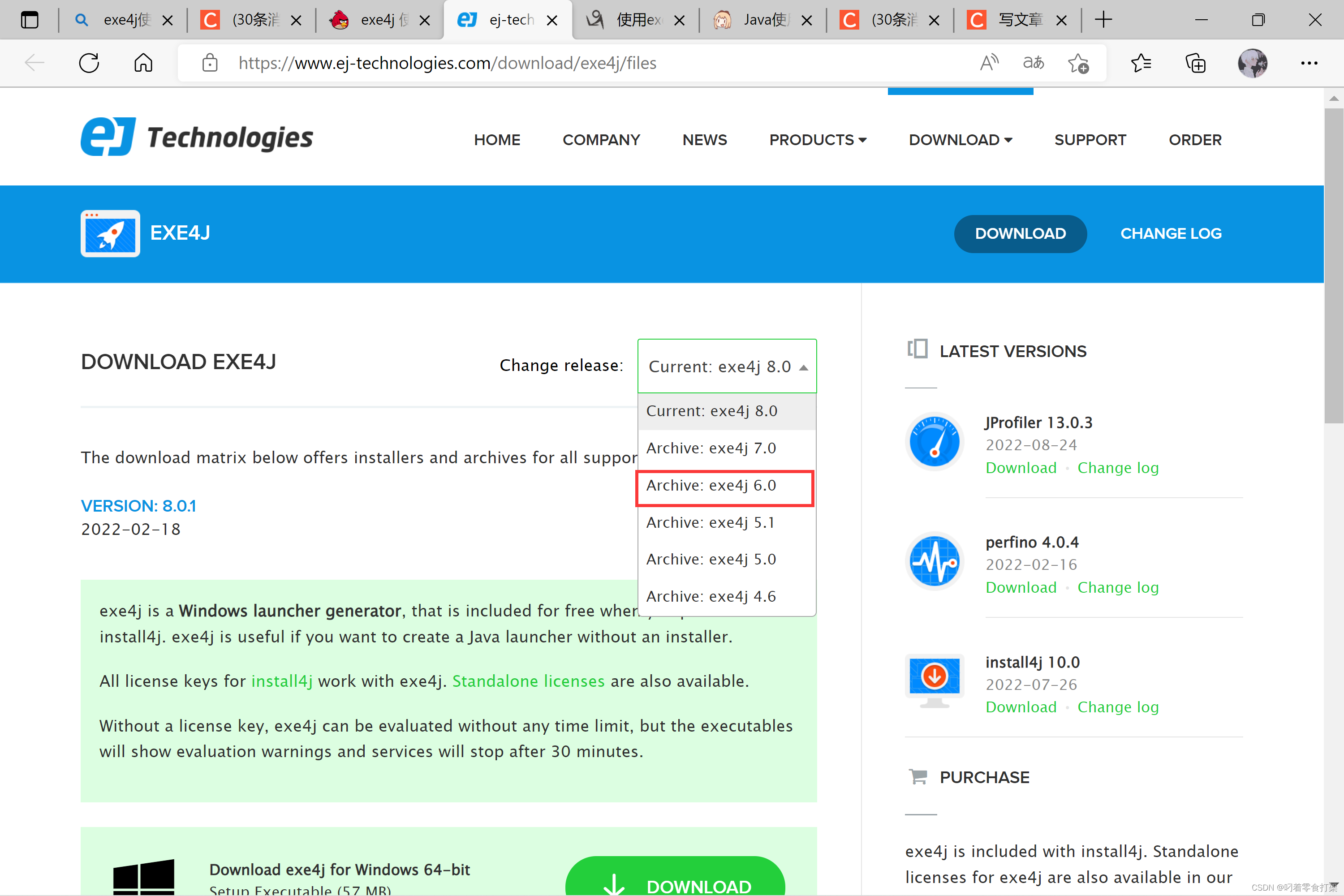Open the translate page icon
1344x896 pixels.
tap(1033, 63)
